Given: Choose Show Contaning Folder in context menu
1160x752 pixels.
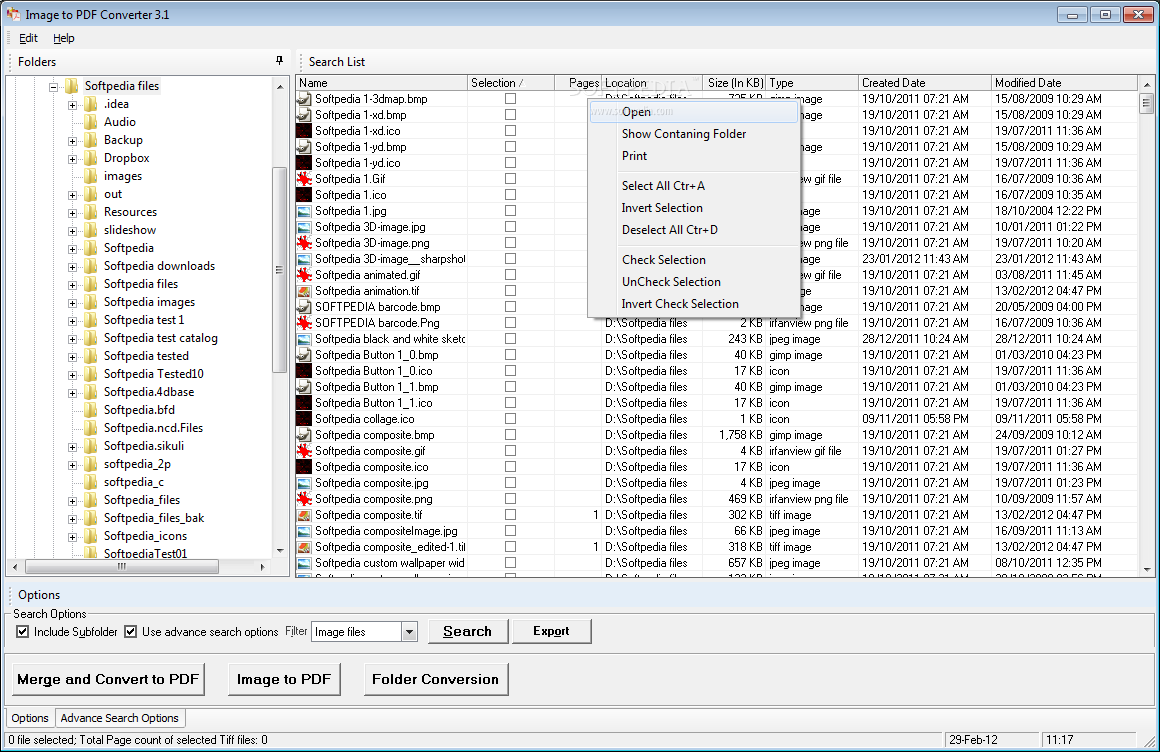Looking at the screenshot, I should point(693,134).
